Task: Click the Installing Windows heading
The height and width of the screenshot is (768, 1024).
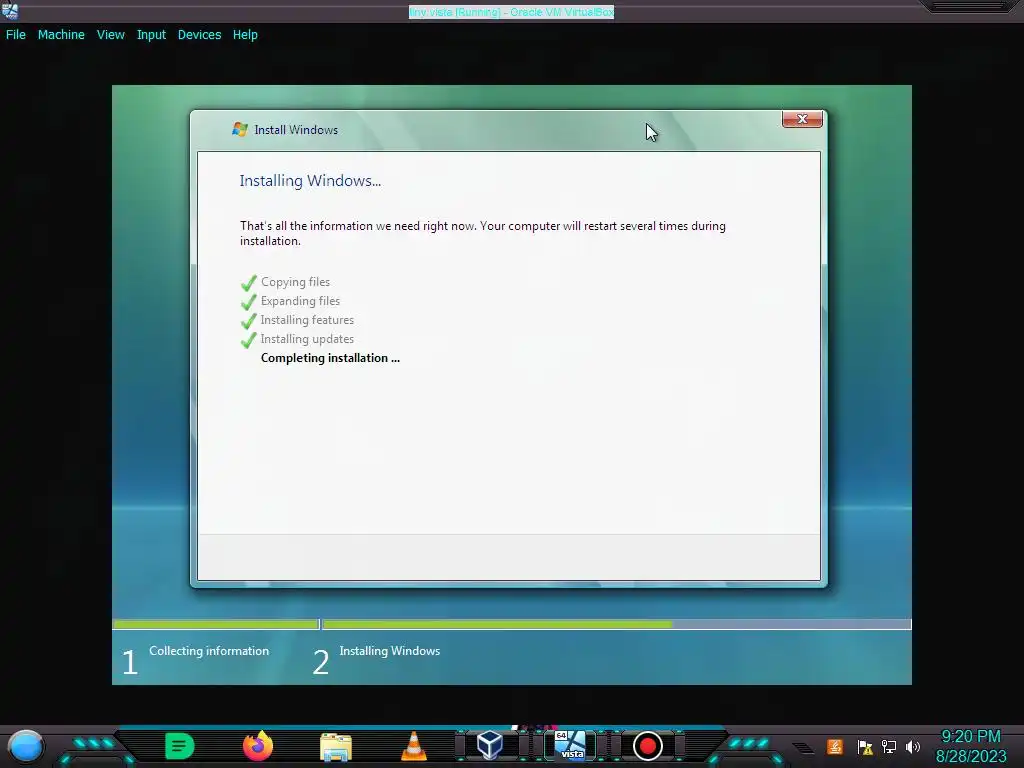Action: pos(310,181)
